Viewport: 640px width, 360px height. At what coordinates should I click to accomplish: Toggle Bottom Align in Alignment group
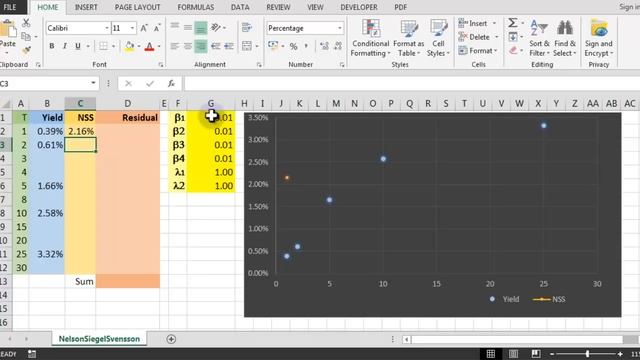pos(201,28)
